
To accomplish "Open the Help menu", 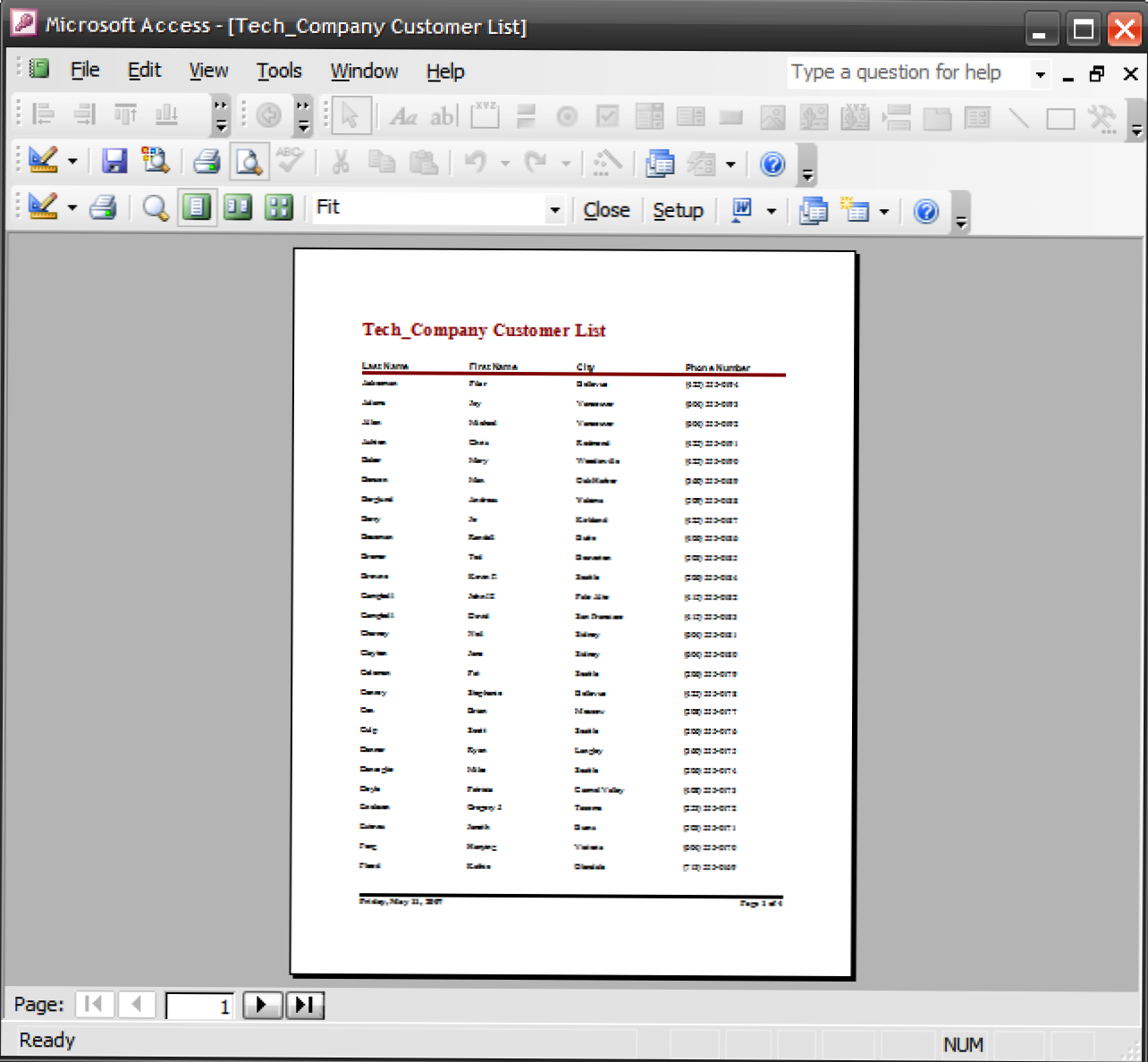I will 445,72.
